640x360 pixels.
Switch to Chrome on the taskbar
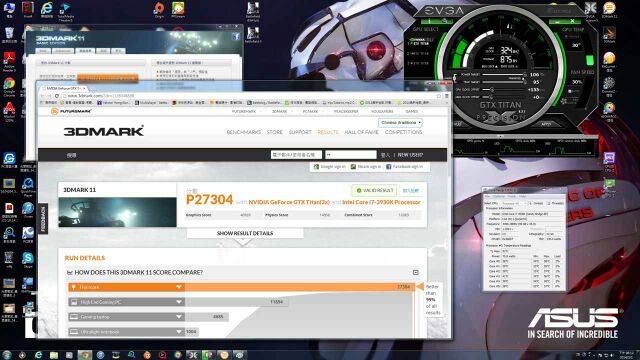(85, 355)
